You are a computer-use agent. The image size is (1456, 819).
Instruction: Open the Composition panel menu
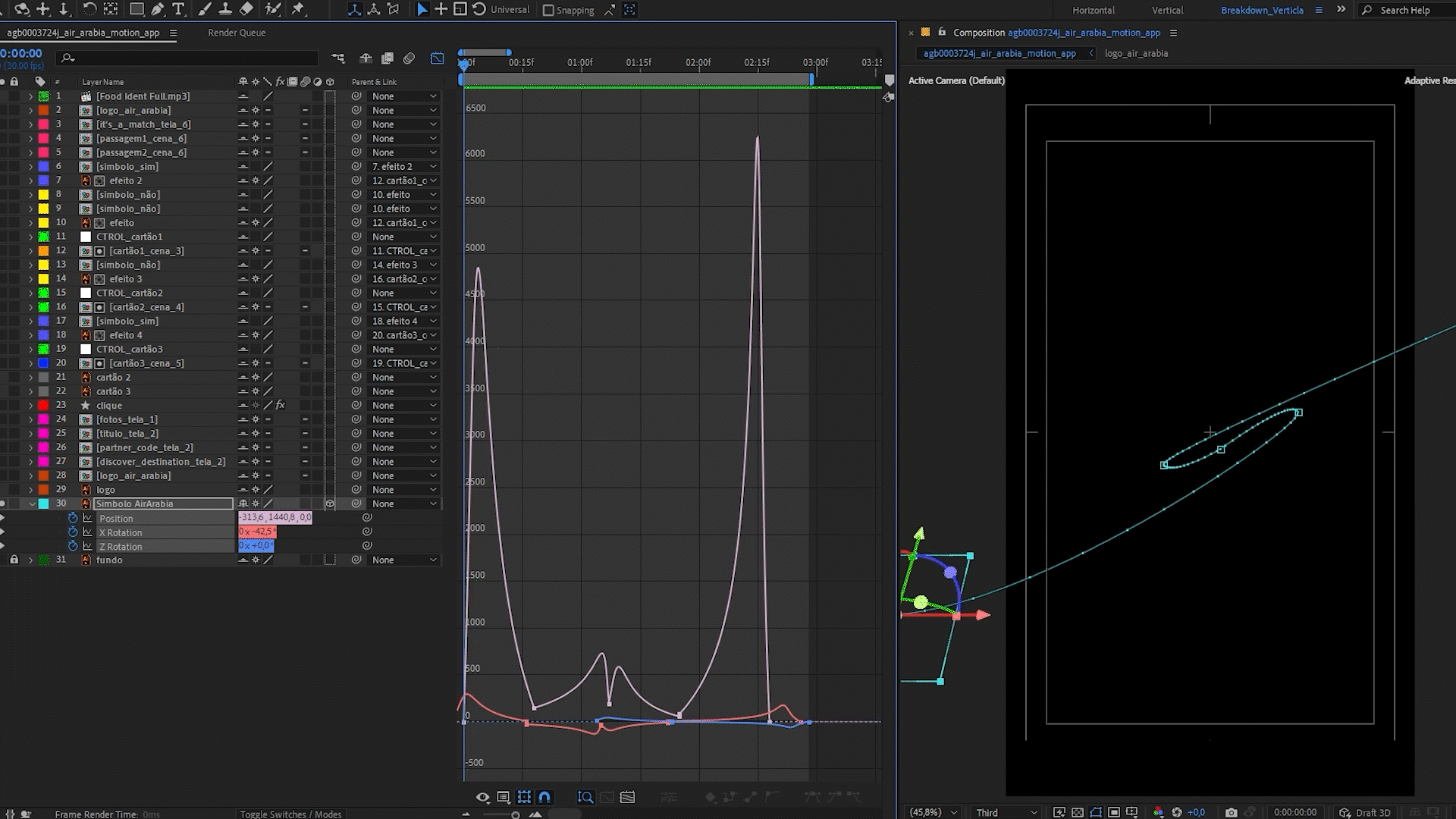coord(1173,33)
